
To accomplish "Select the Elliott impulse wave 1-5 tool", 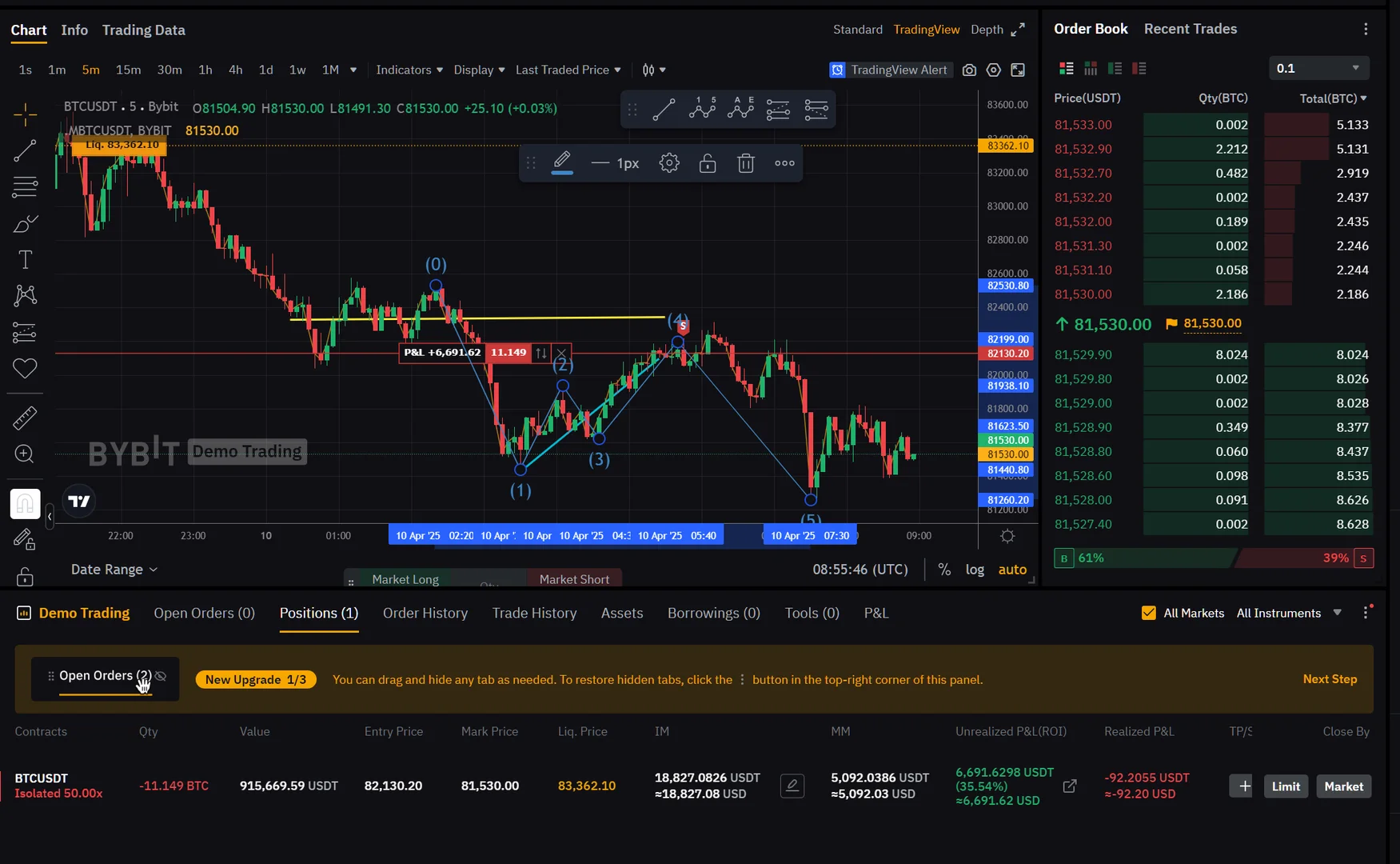I will tap(702, 110).
